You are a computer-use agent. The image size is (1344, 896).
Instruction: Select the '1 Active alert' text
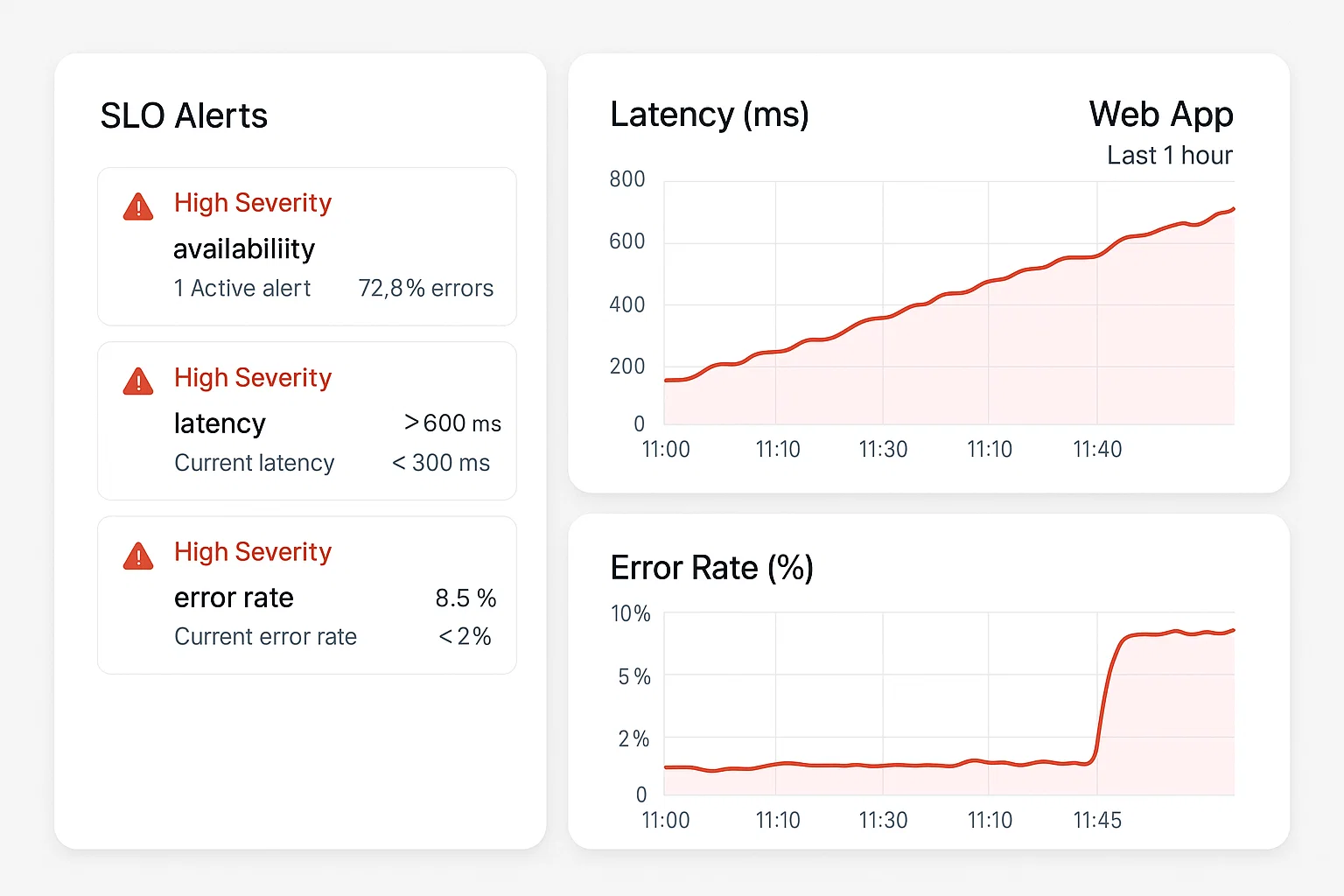pos(242,288)
